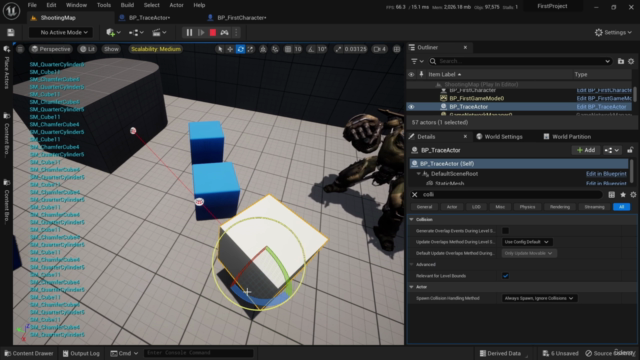Viewport: 640px width, 360px height.
Task: Toggle visibility eye of BP_TraceActor row
Action: point(411,107)
